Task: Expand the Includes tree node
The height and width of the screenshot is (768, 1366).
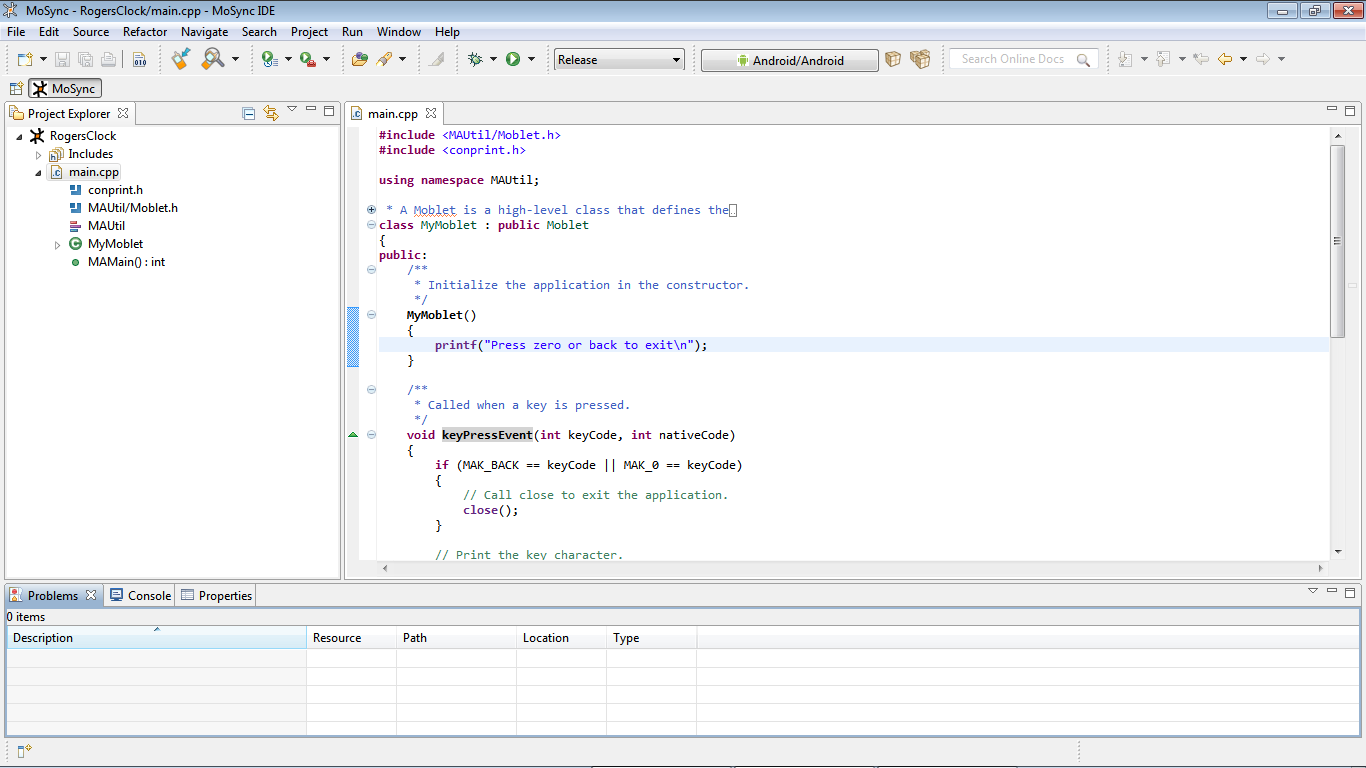Action: [38, 154]
